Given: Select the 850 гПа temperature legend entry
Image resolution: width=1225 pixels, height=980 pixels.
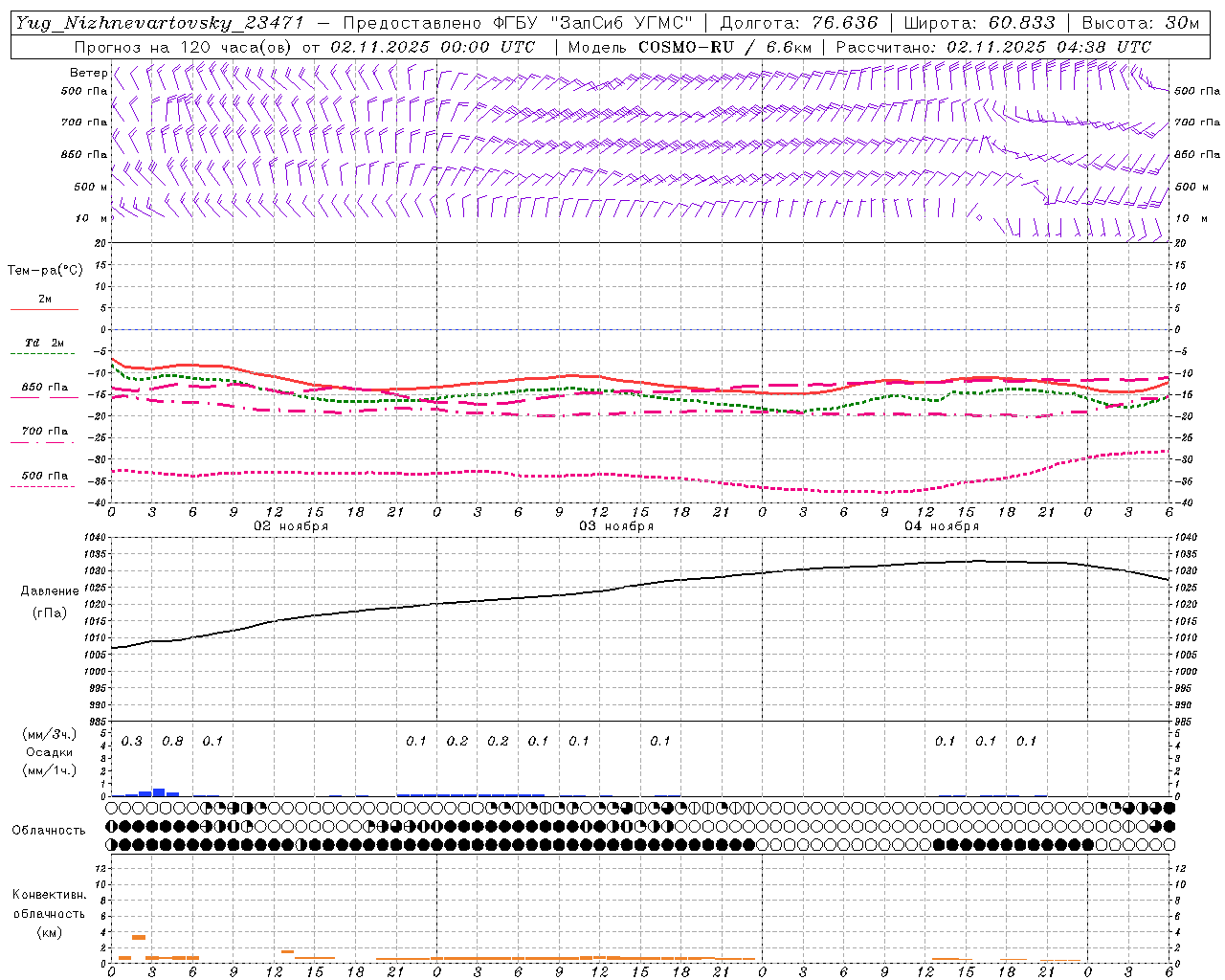Looking at the screenshot, I should point(44,388).
